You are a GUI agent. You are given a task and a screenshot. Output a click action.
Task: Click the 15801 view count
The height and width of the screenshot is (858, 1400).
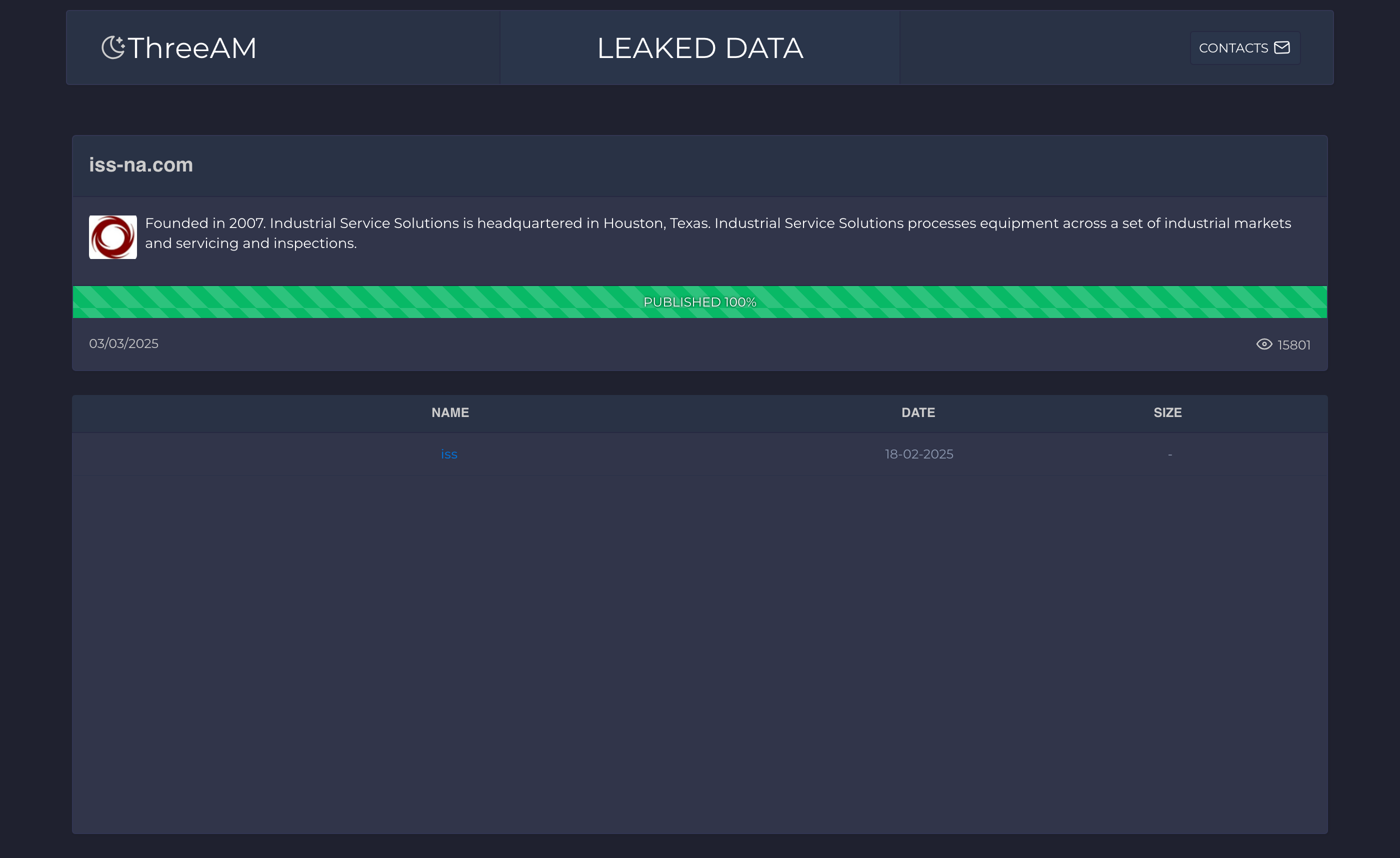[1294, 345]
